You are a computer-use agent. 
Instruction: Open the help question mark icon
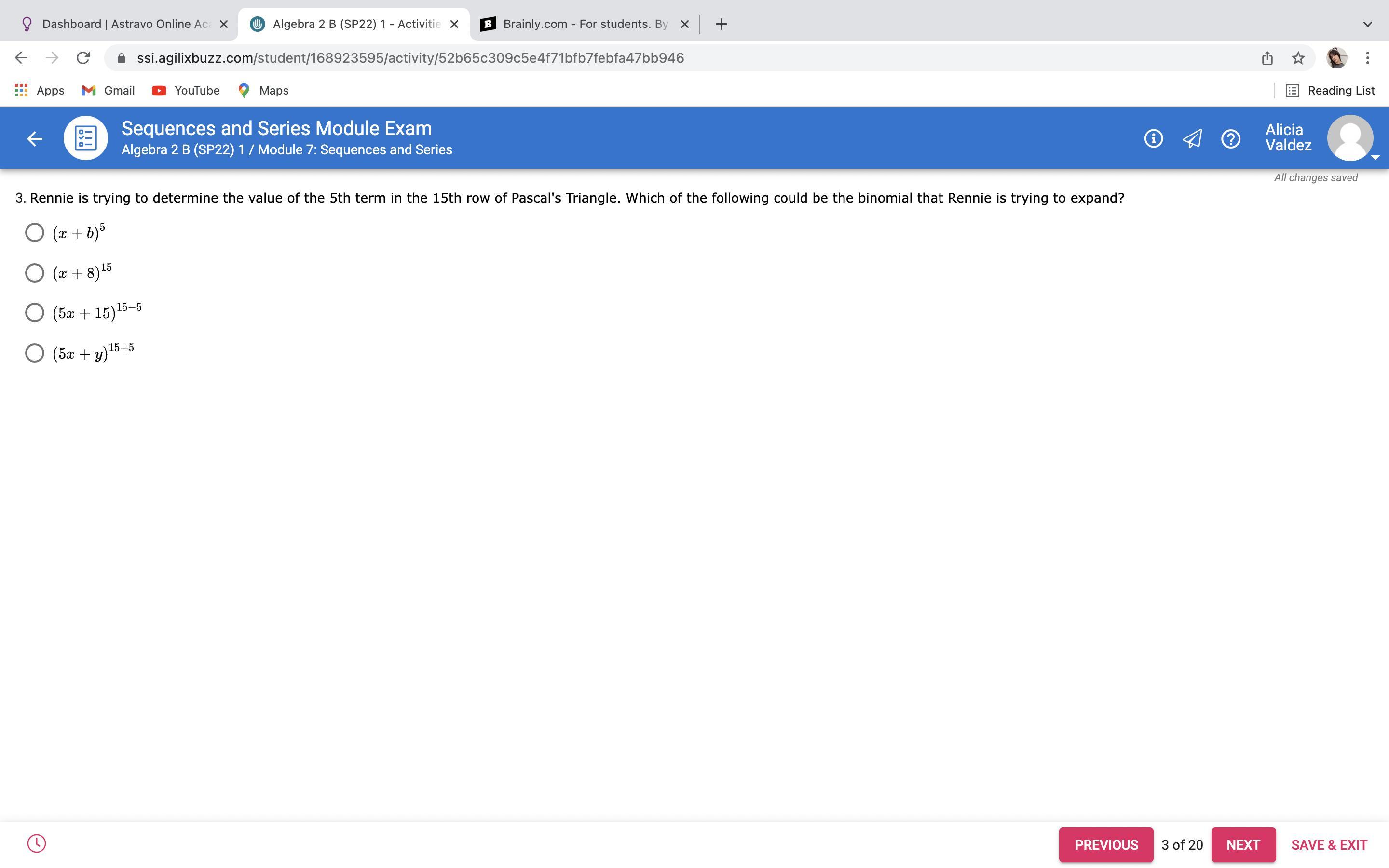[x=1231, y=138]
